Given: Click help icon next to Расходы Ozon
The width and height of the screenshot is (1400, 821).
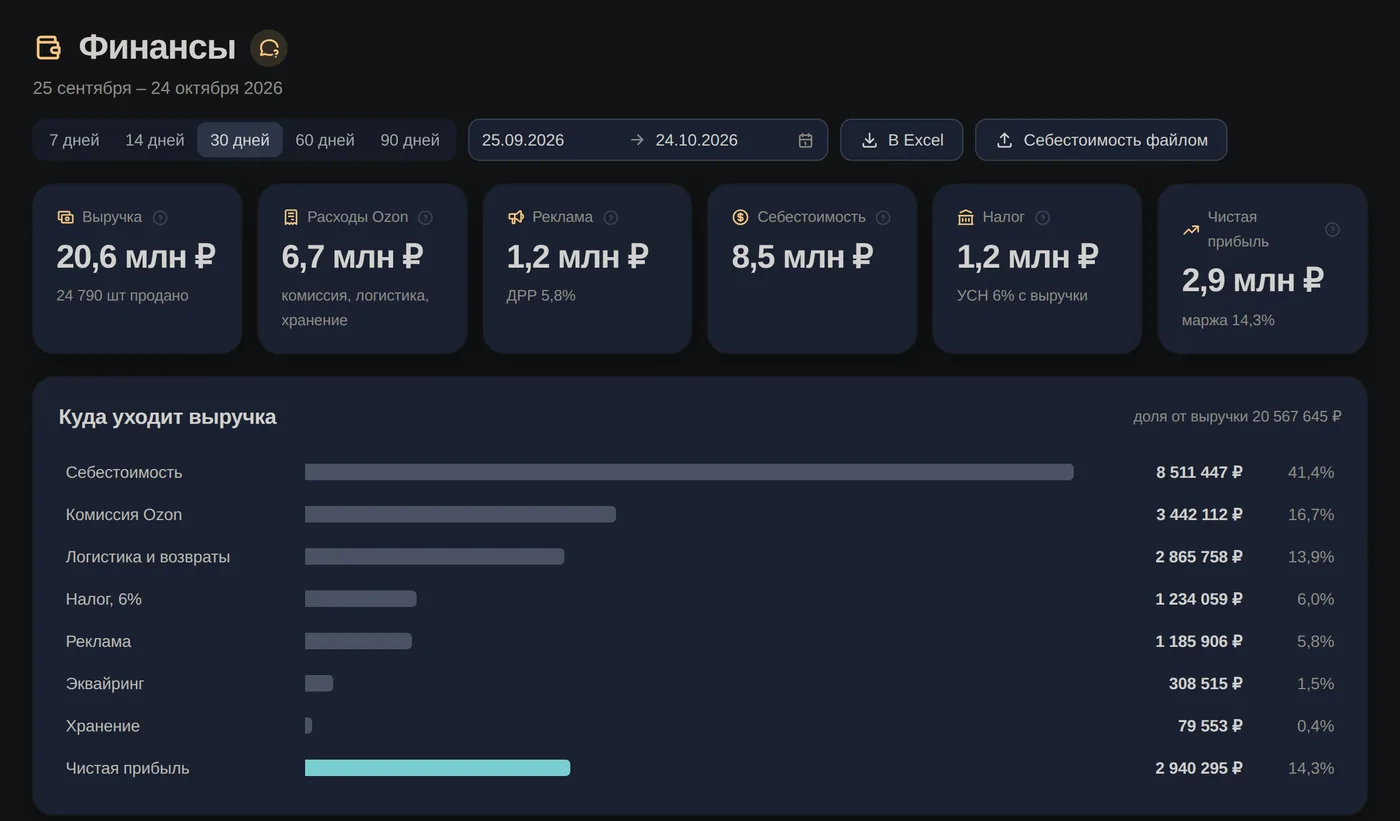Looking at the screenshot, I should tap(425, 217).
